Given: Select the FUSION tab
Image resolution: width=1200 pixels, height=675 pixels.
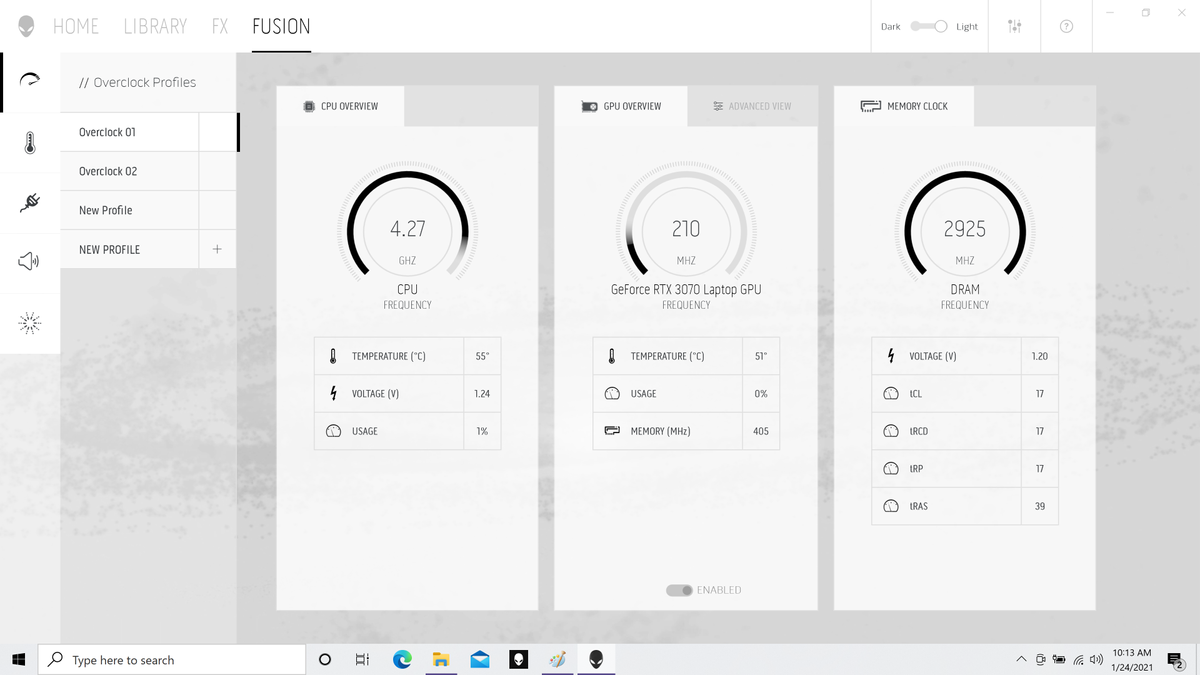Looking at the screenshot, I should [281, 27].
